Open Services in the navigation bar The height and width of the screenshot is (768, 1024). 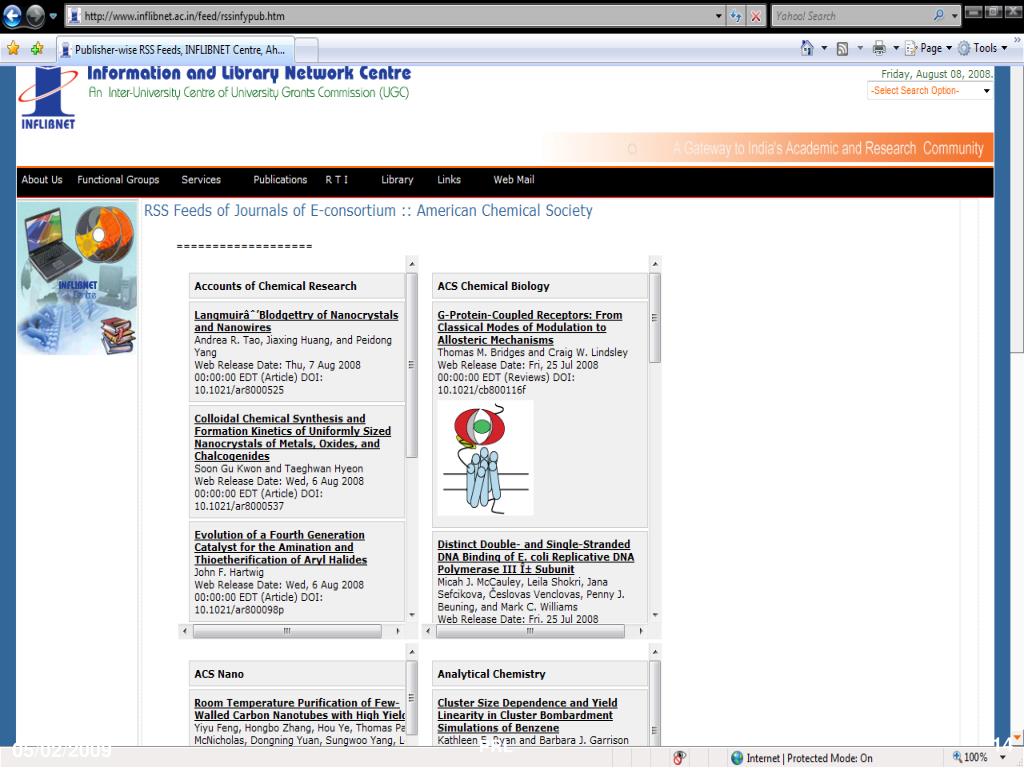(201, 180)
